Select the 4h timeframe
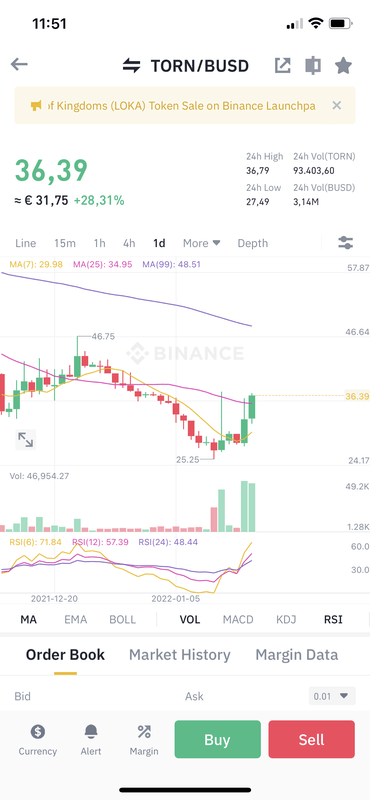370x800 pixels. 129,243
